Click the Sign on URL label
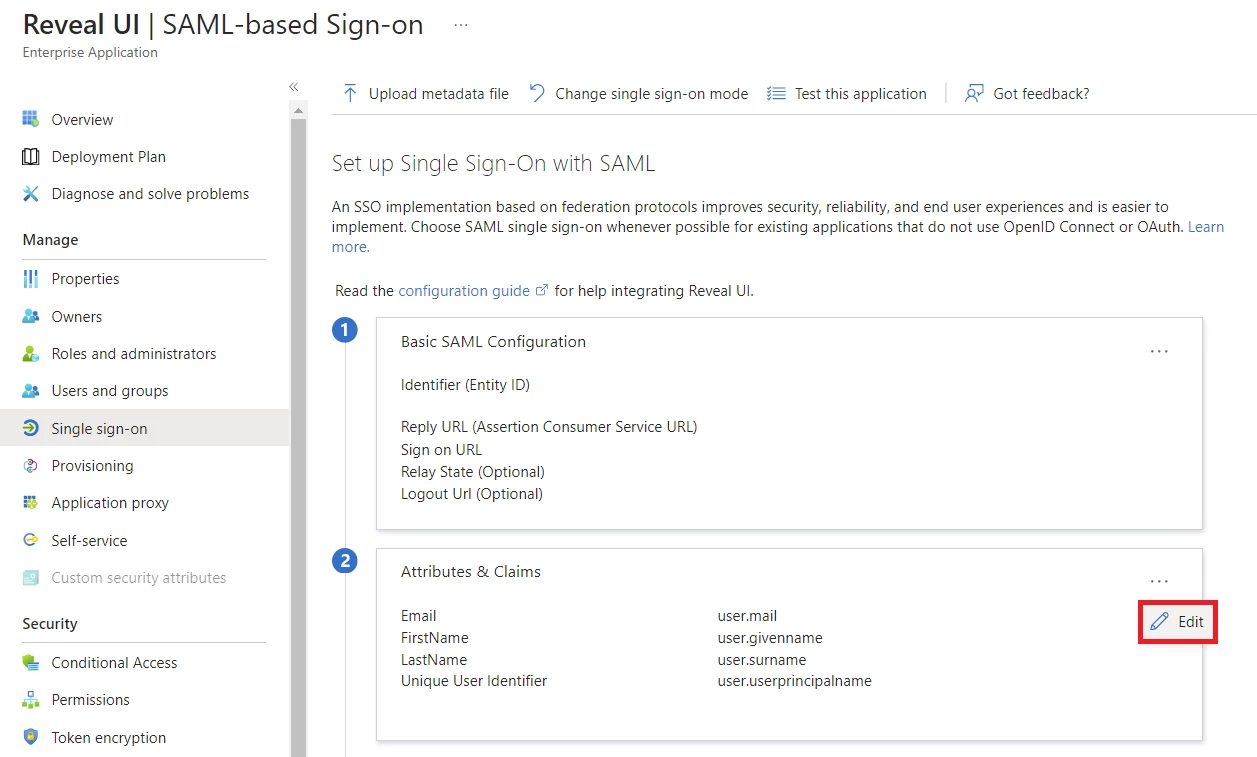 point(441,450)
